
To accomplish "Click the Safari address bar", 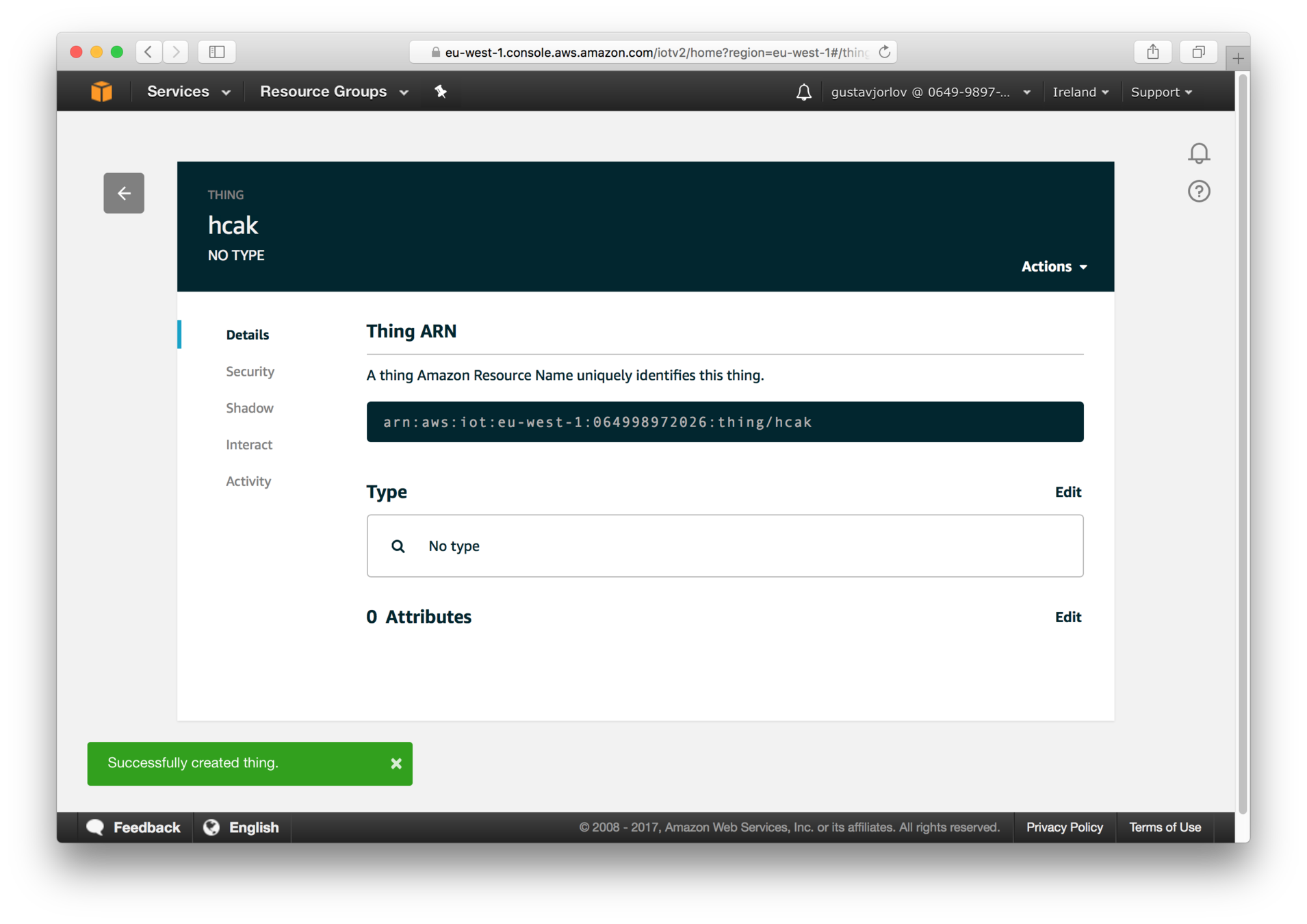I will tap(653, 52).
